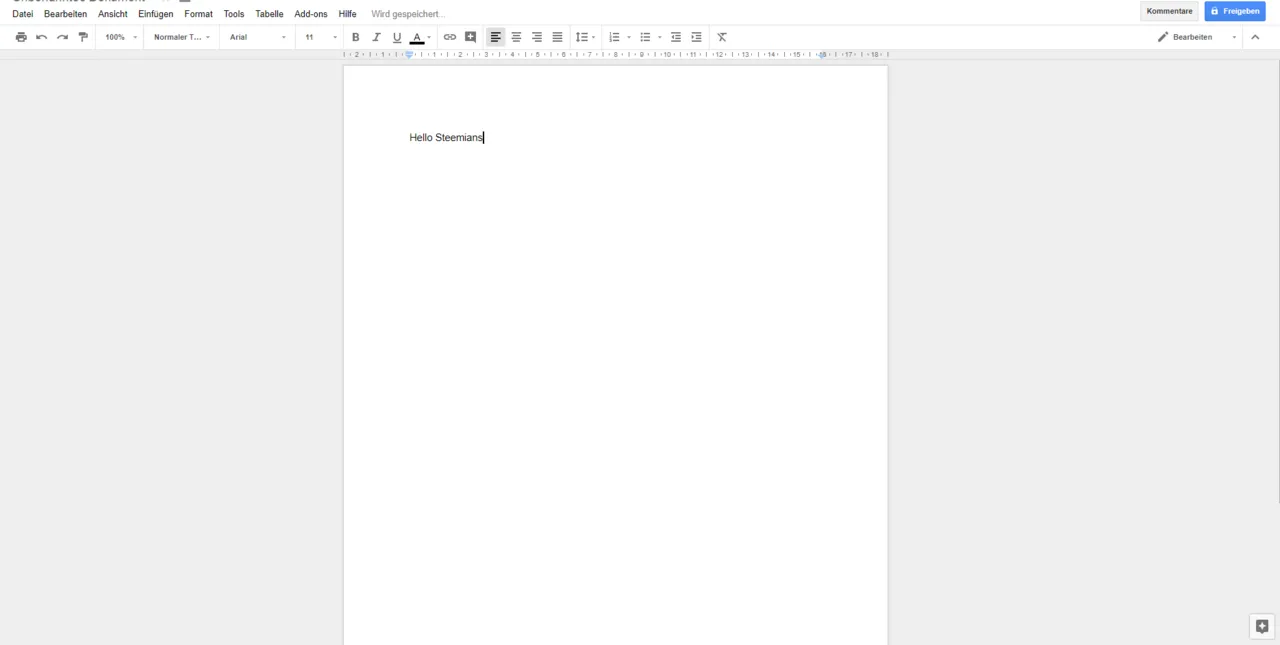Open numbered list style arrow
Image resolution: width=1280 pixels, height=645 pixels.
click(x=629, y=37)
